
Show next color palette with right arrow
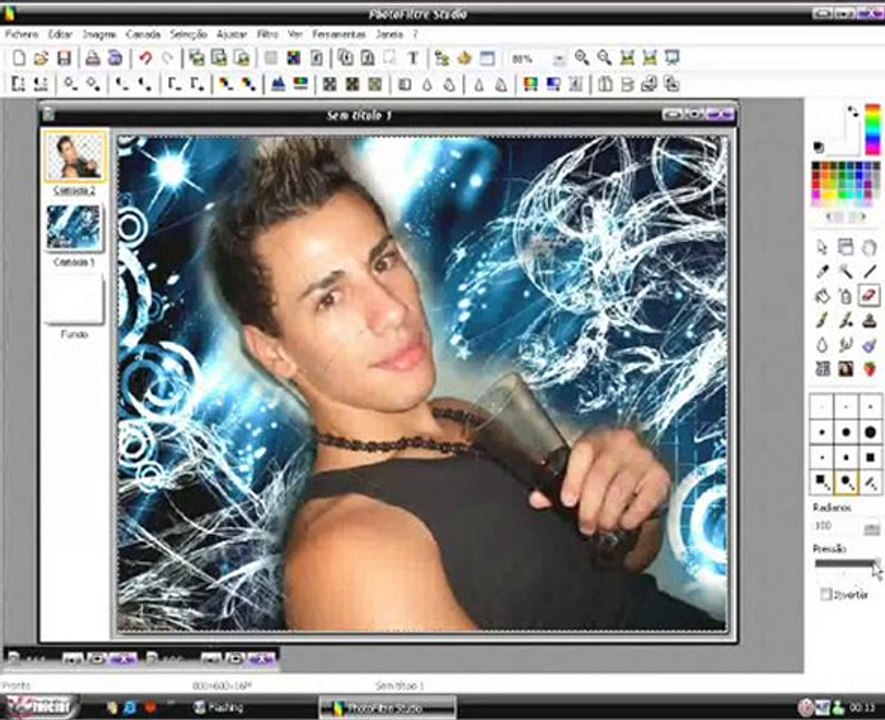coord(858,217)
